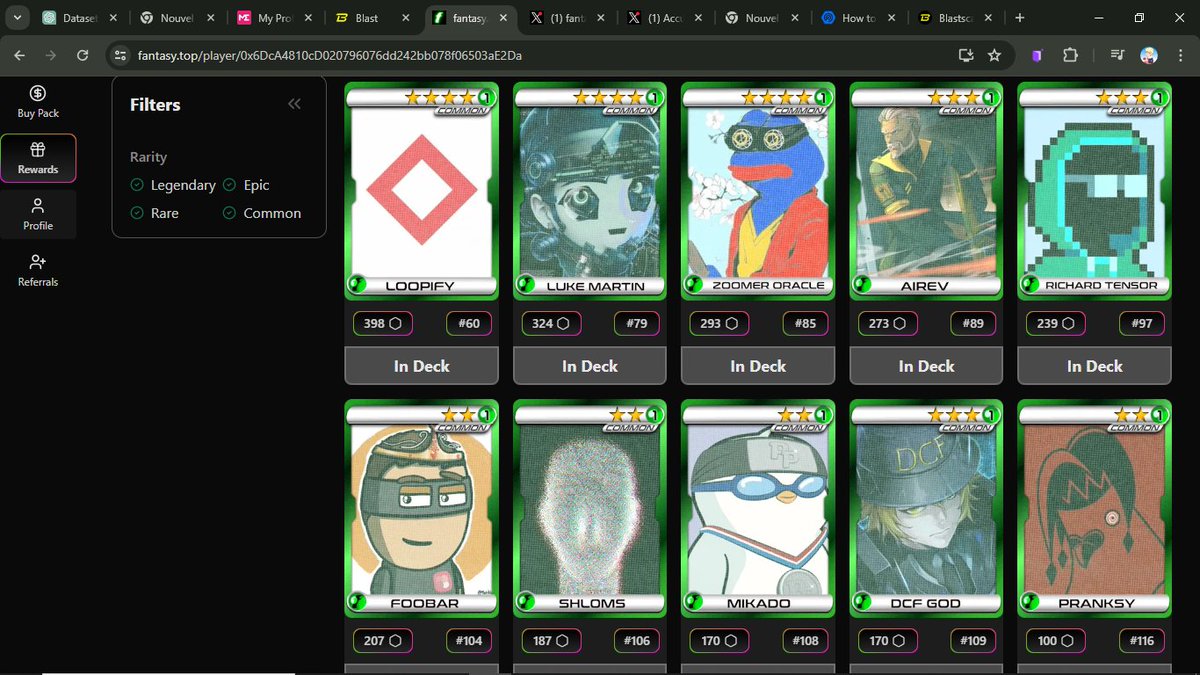
Task: Switch to the Dataset browser tab
Action: pyautogui.click(x=80, y=18)
